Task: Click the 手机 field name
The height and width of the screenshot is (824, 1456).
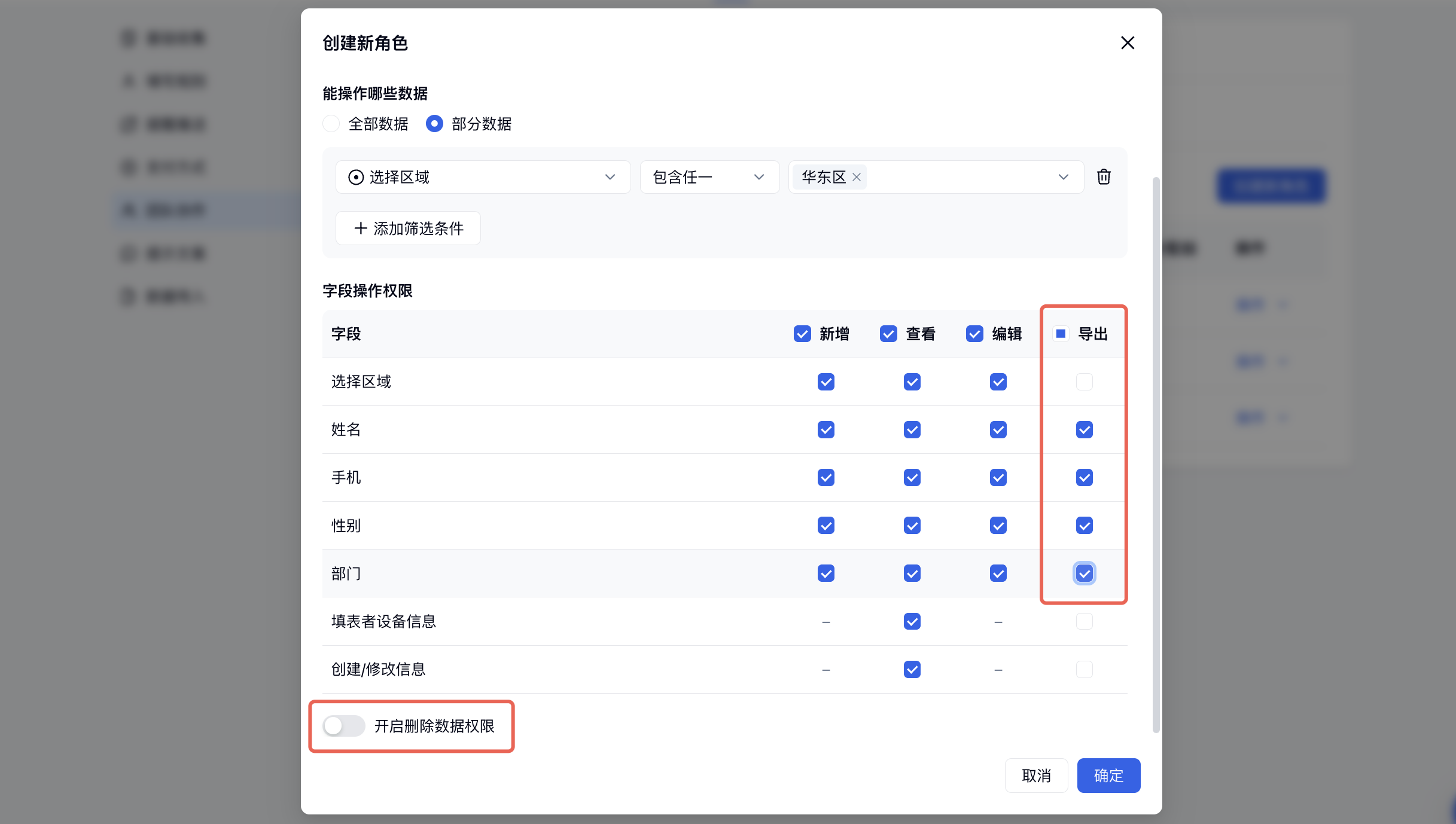Action: 346,477
